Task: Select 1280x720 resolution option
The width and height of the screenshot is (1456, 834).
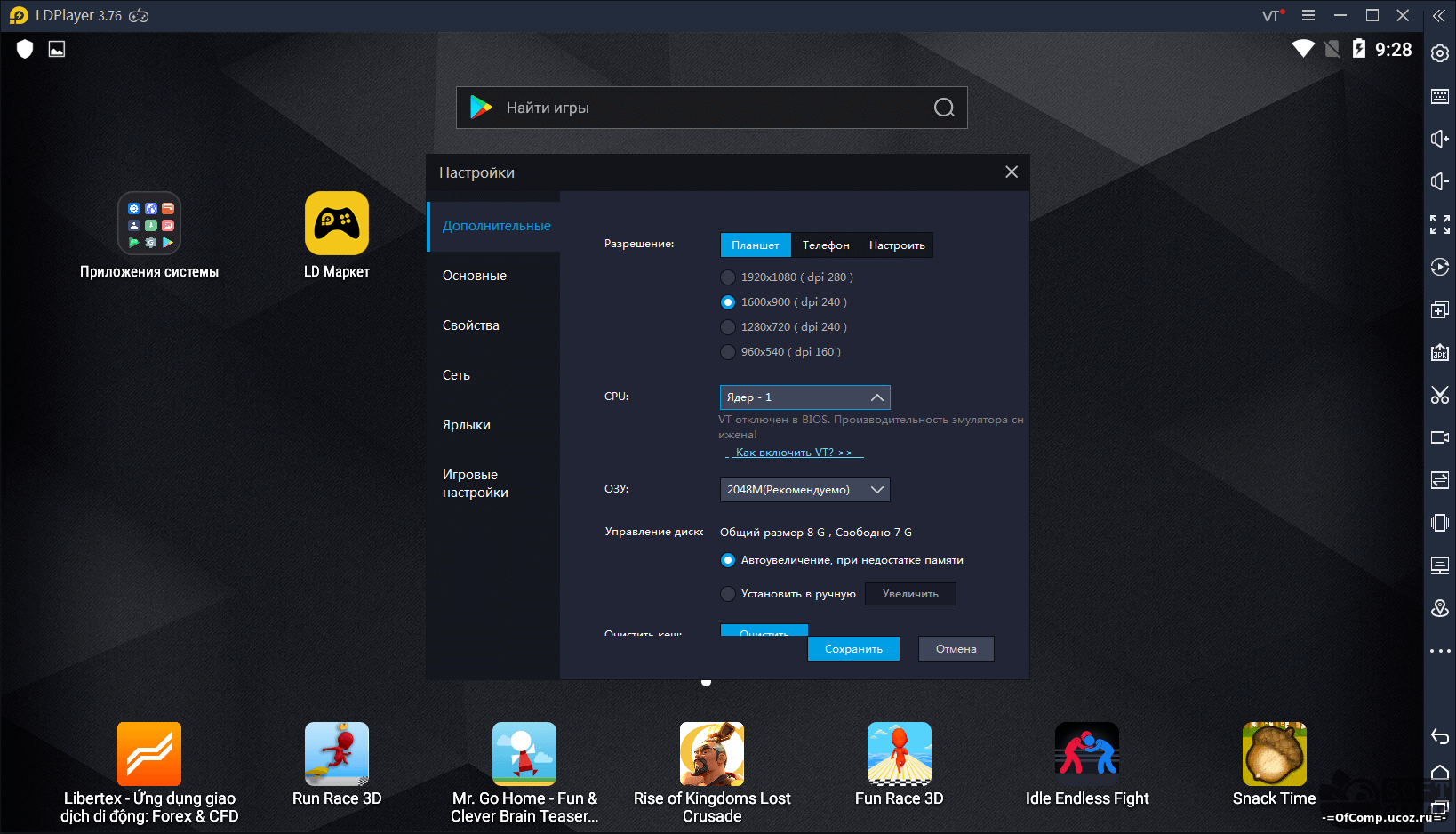Action: point(728,327)
